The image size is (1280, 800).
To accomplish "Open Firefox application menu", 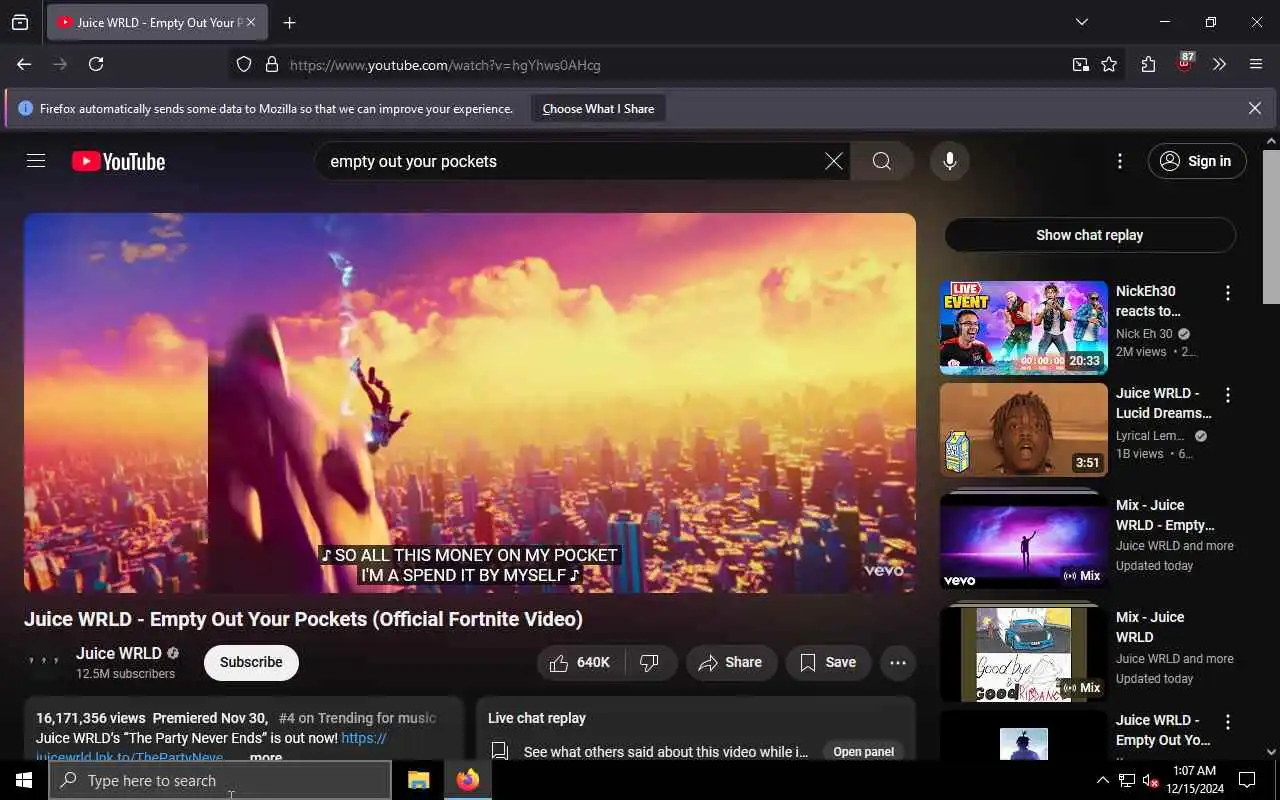I will (x=1256, y=64).
